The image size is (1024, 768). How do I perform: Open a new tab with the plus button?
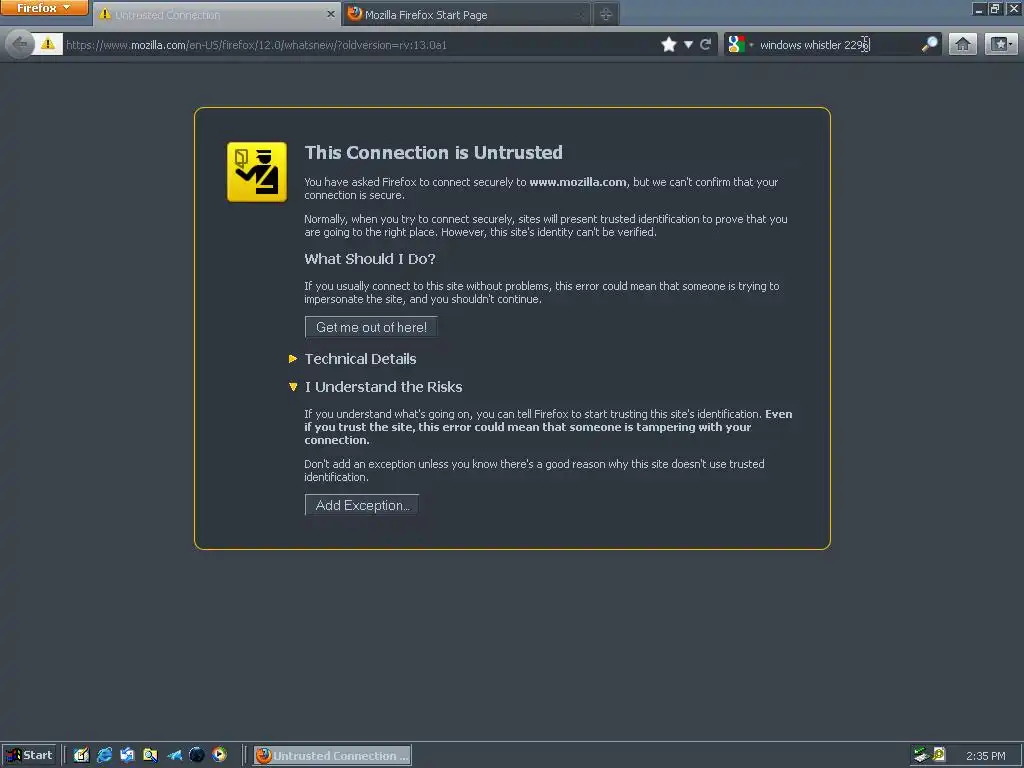point(605,14)
